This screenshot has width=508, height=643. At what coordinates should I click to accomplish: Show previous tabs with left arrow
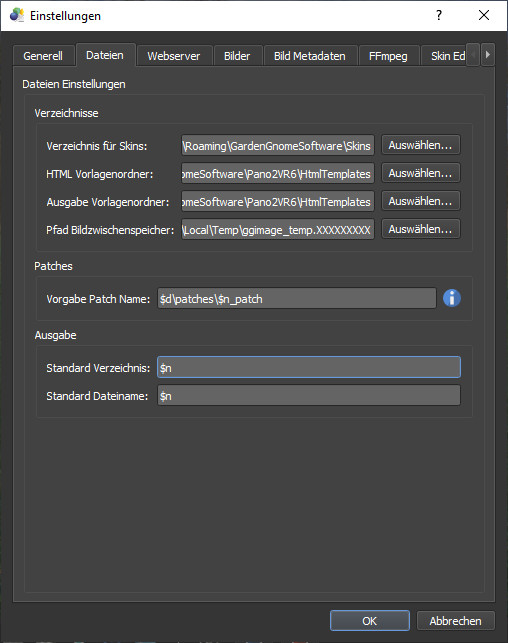coord(473,55)
